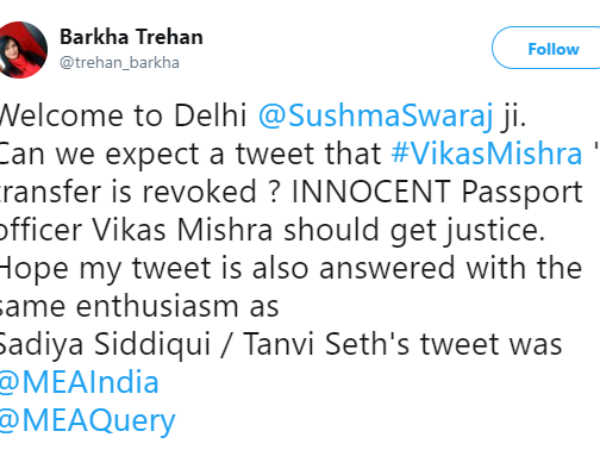Visit the @trehan_barkha handle
The height and width of the screenshot is (450, 600).
pos(119,62)
